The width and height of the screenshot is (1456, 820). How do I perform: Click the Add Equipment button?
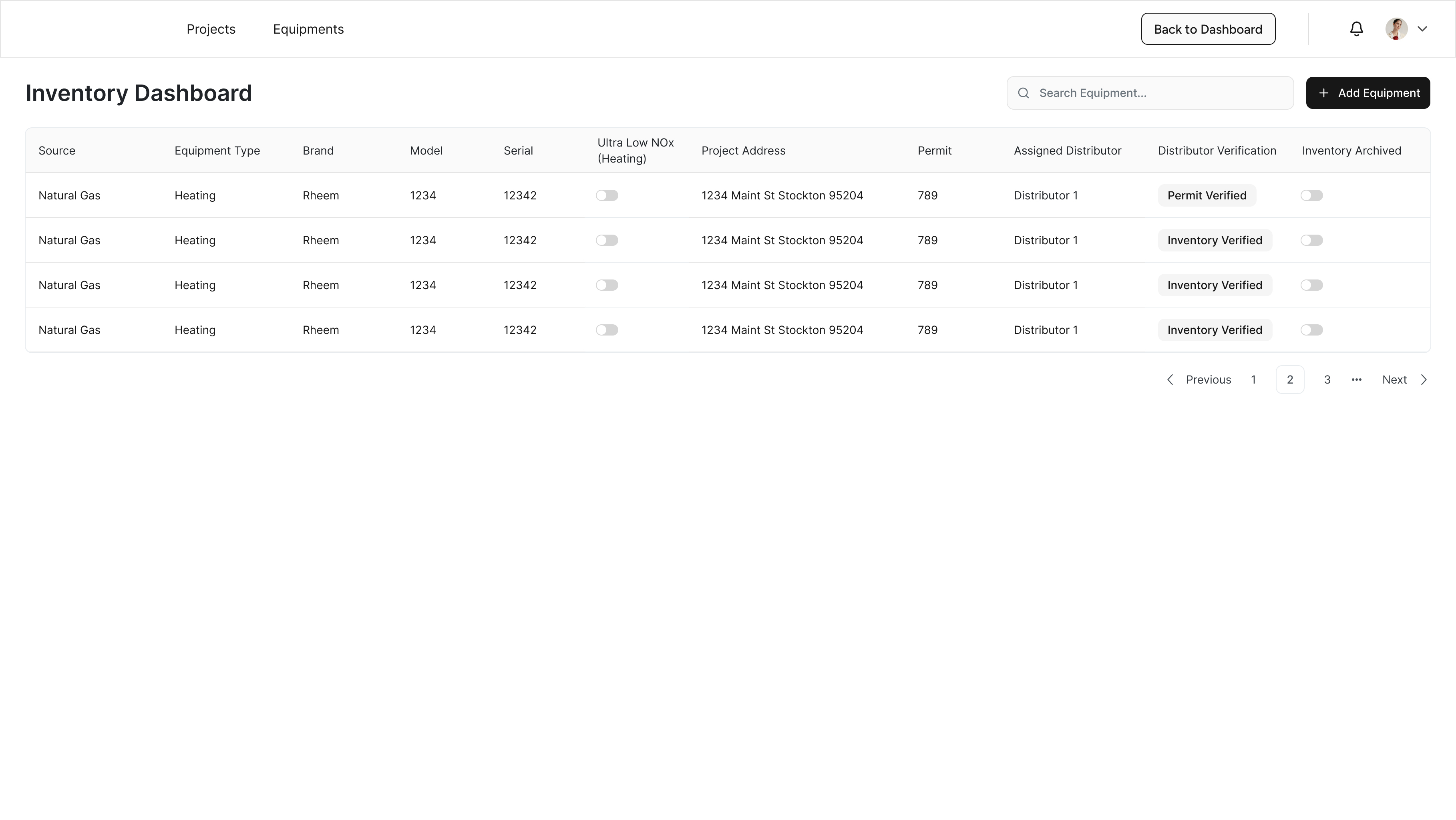[1368, 92]
